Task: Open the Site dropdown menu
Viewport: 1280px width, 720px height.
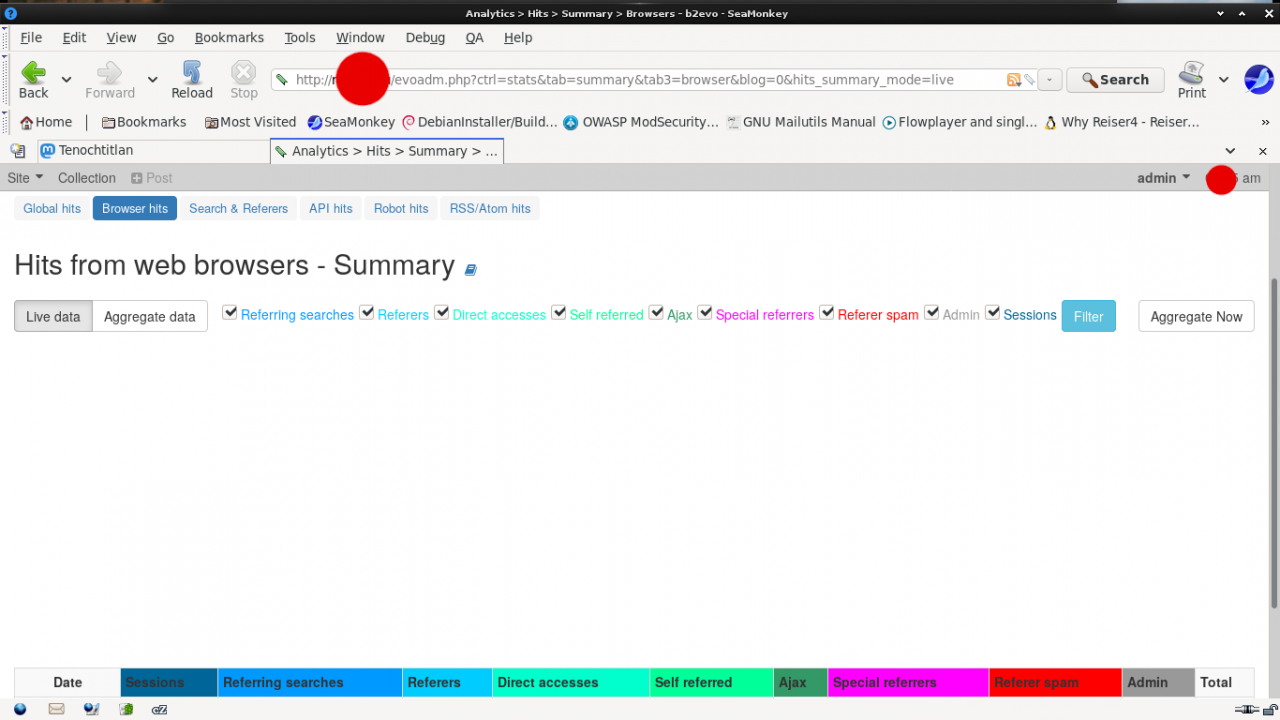Action: [x=25, y=178]
